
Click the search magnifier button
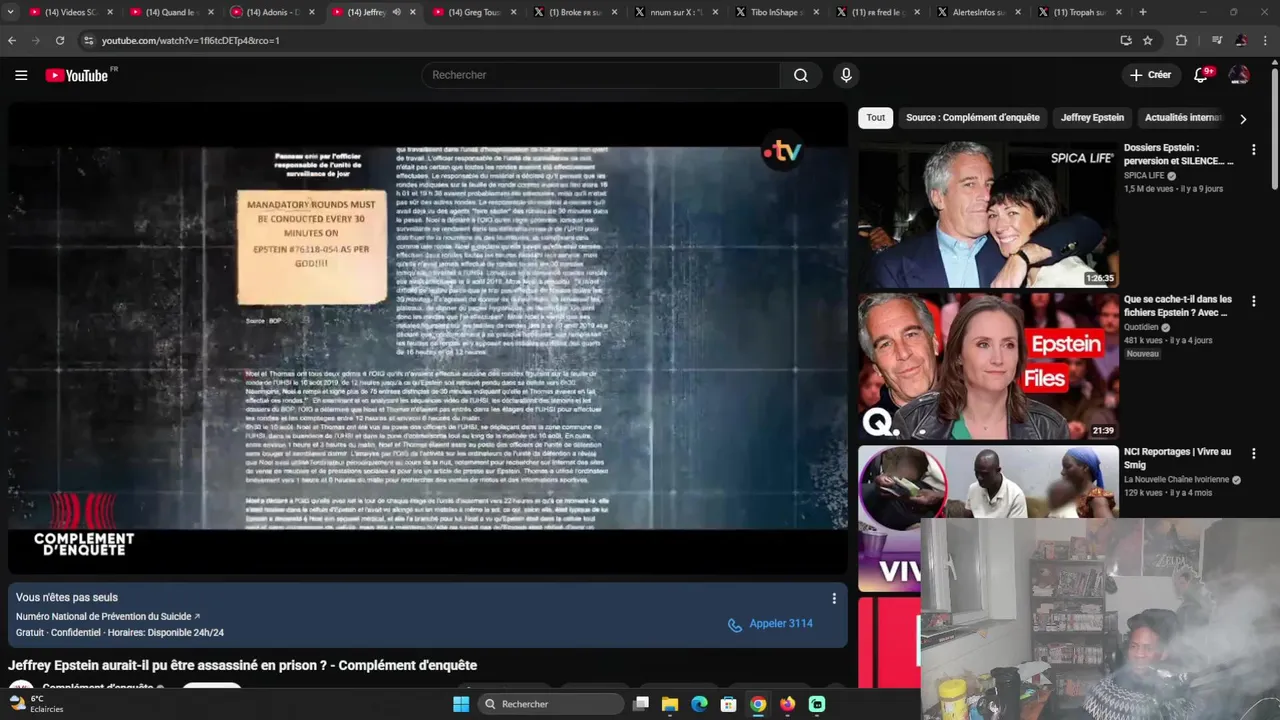pos(801,75)
